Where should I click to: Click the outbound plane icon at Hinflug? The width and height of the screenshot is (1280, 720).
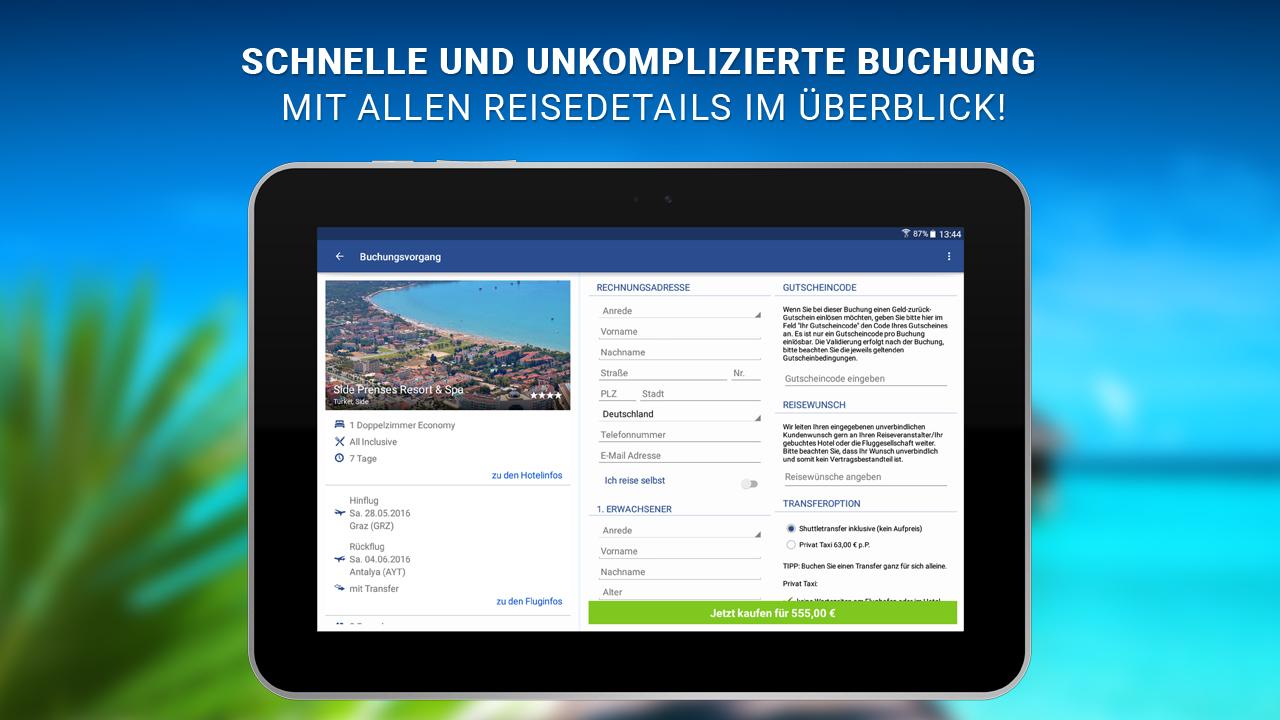click(340, 513)
